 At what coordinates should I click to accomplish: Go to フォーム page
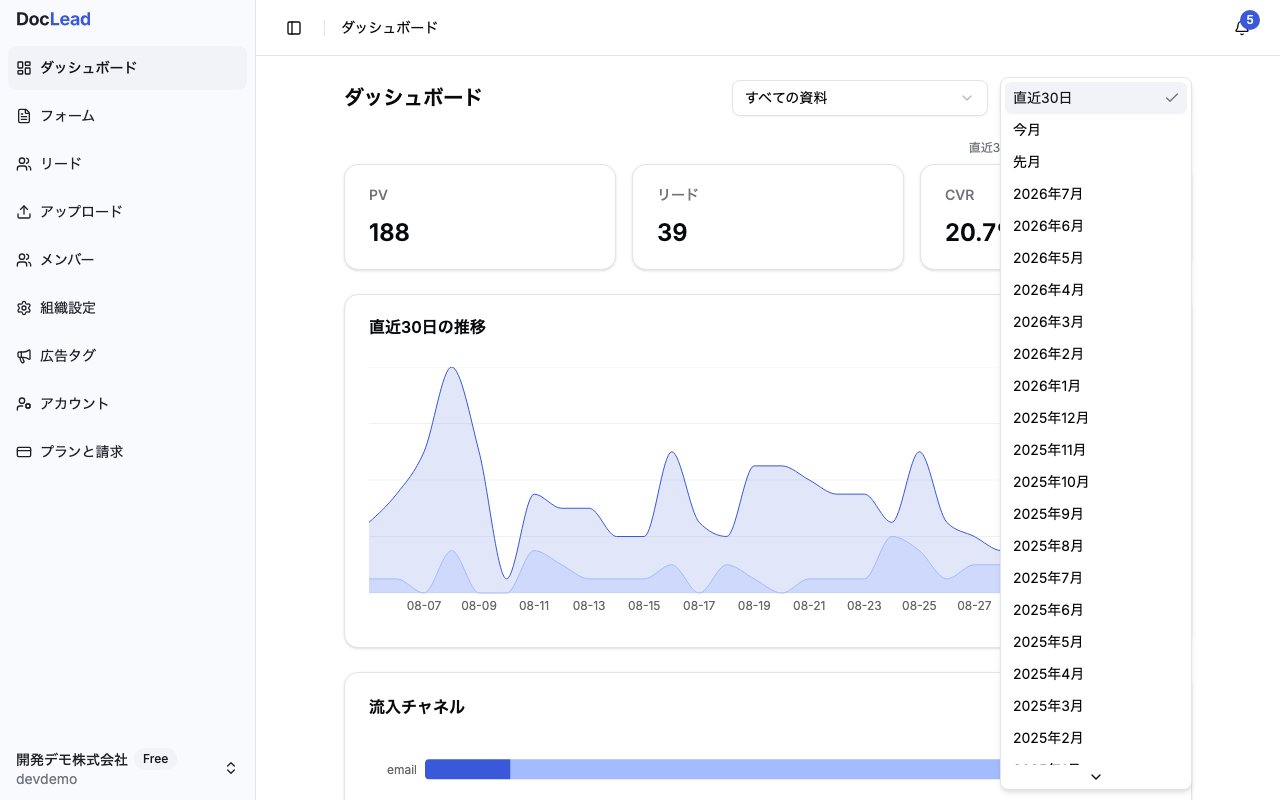tap(127, 116)
